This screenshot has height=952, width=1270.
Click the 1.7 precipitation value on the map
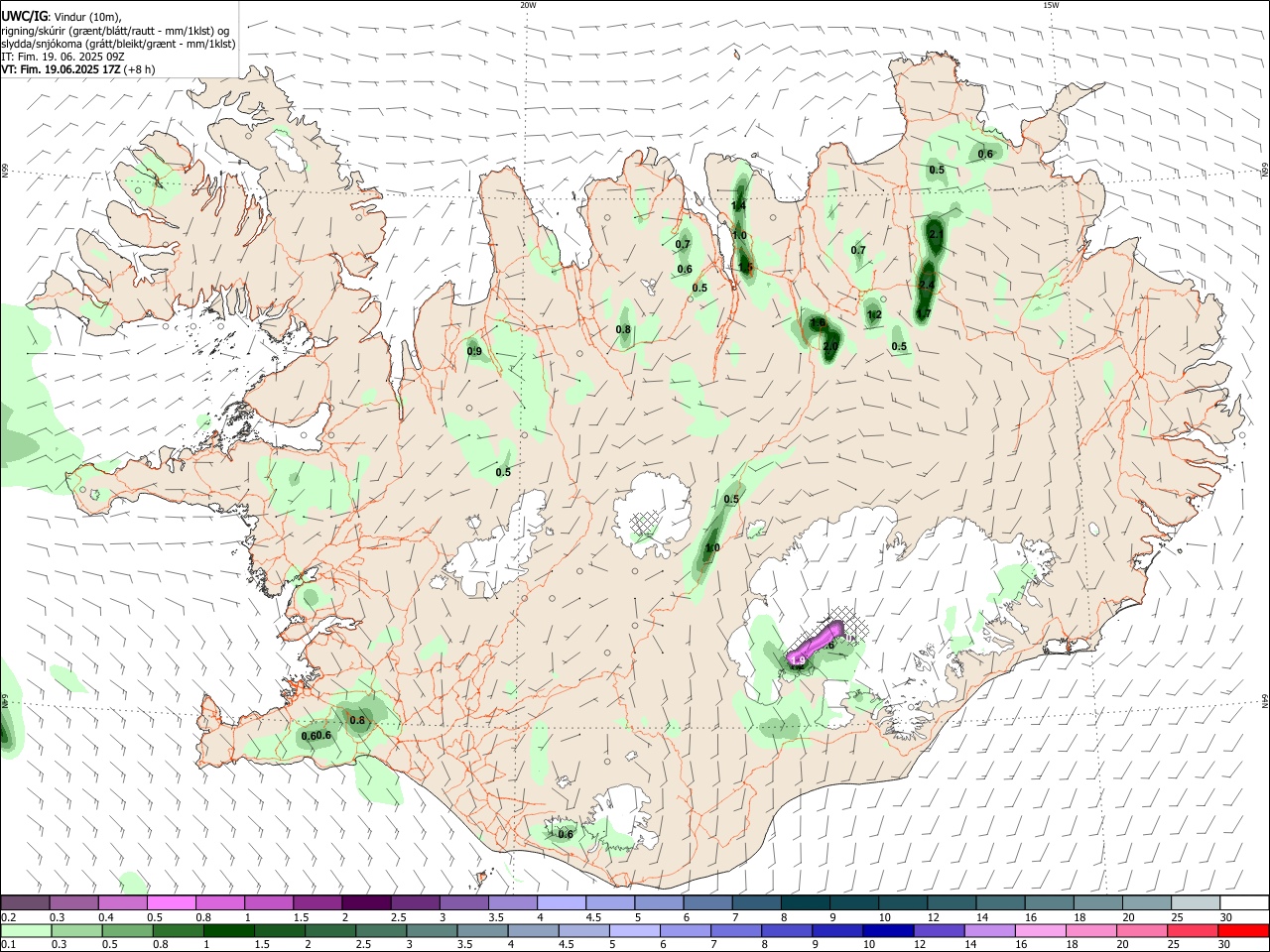923,314
